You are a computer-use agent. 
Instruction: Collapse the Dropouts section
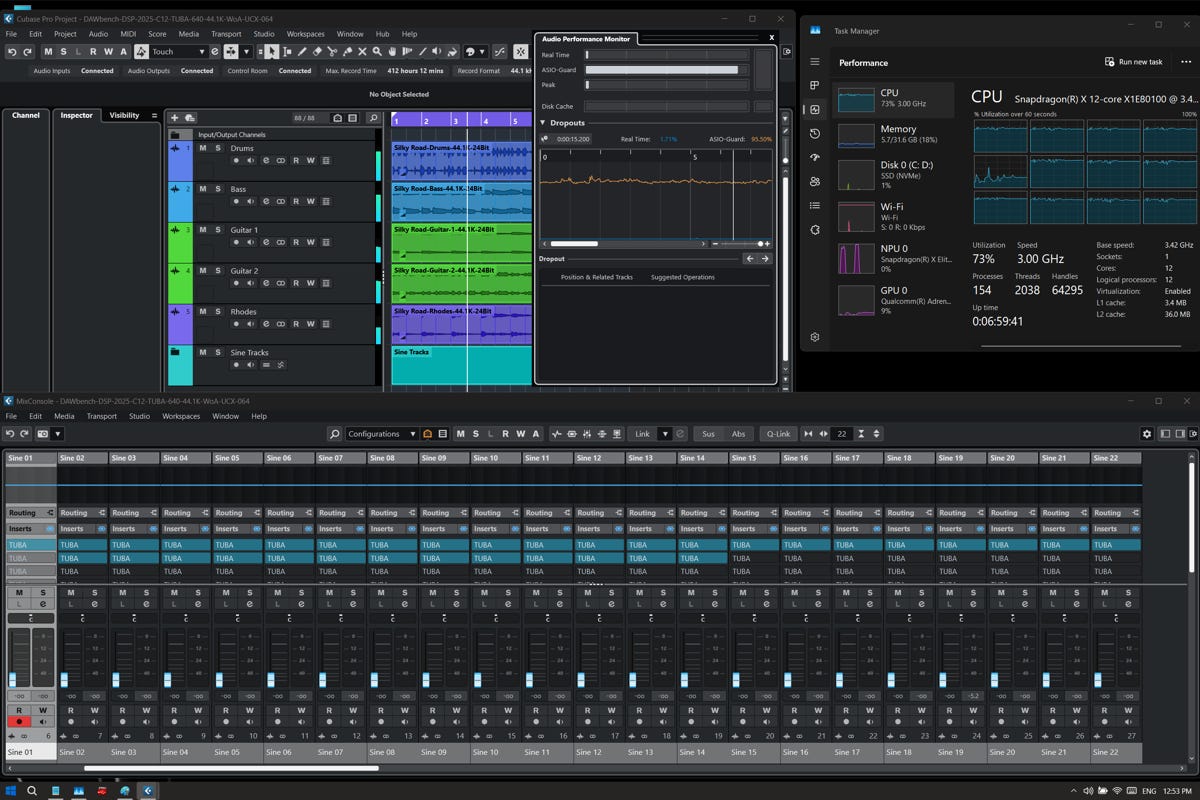(x=544, y=123)
